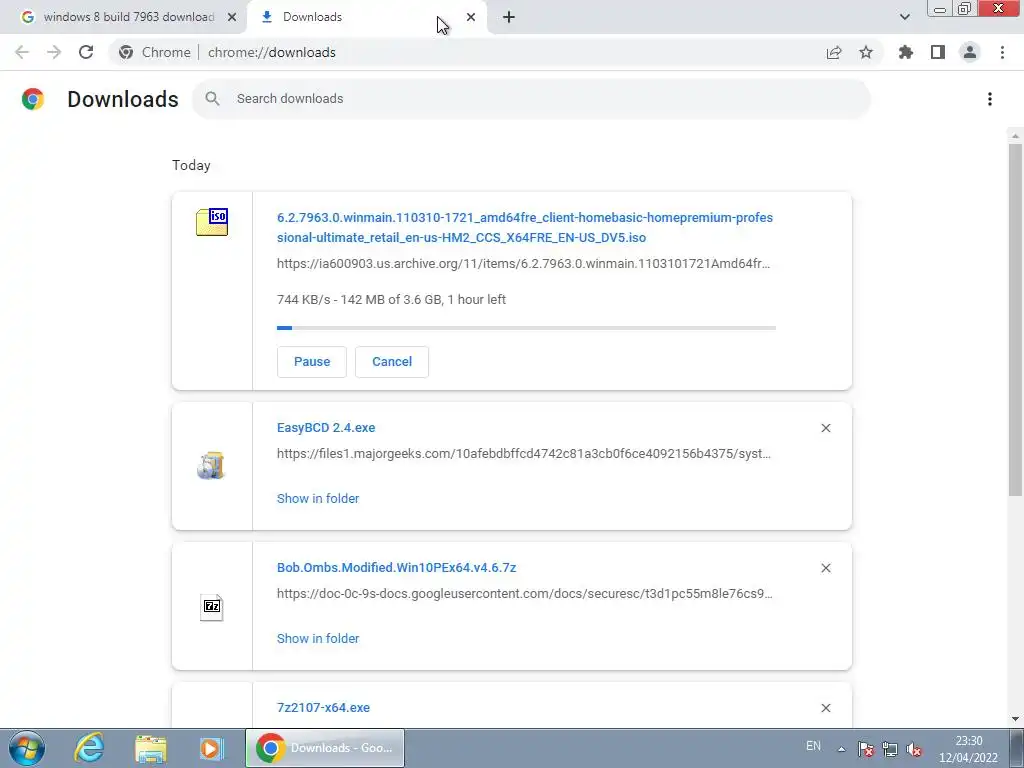Open the Windows Start menu orb
Viewport: 1024px width, 768px height.
26,748
